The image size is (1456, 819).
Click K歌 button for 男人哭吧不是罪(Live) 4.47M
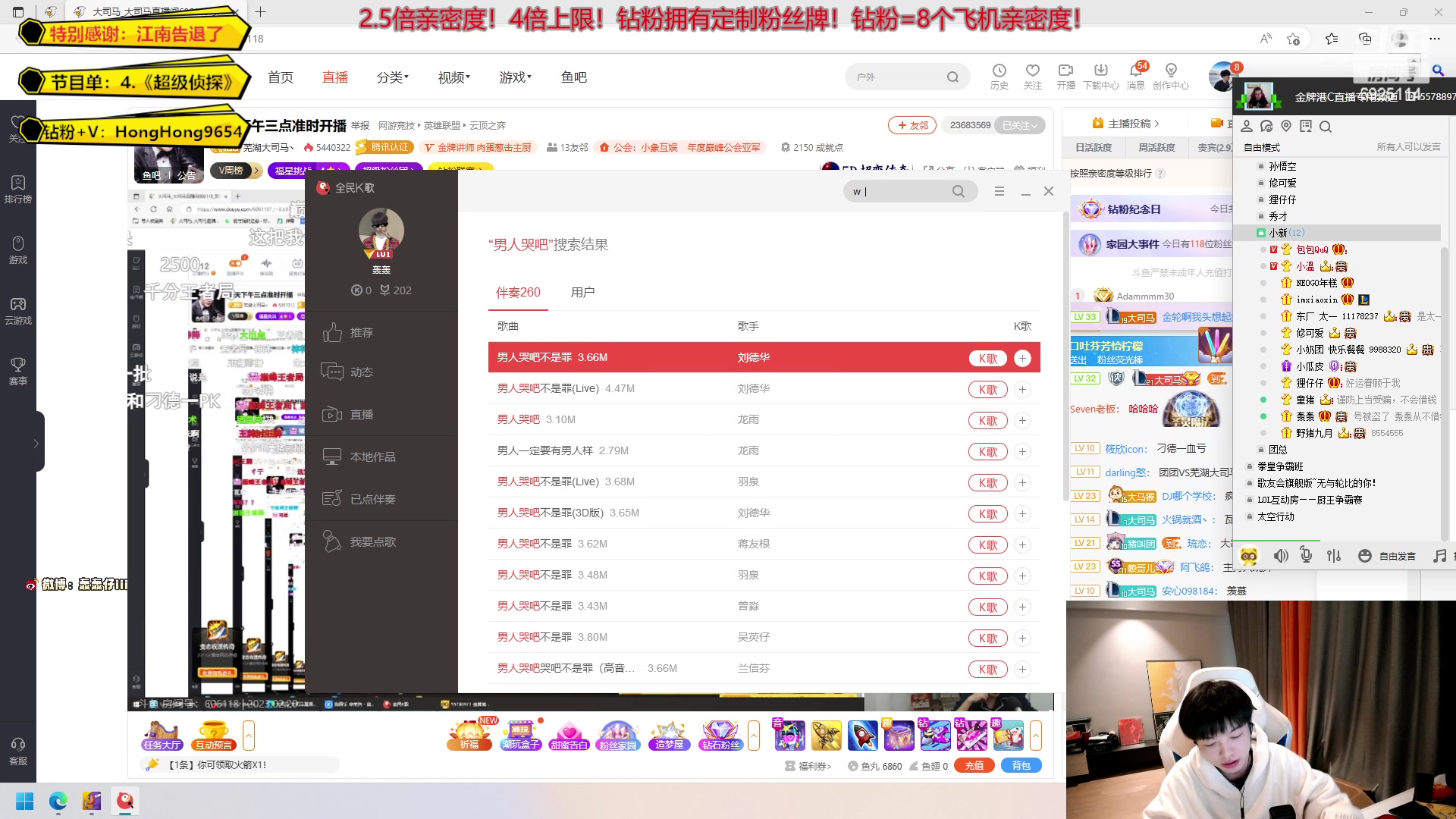pyautogui.click(x=988, y=389)
